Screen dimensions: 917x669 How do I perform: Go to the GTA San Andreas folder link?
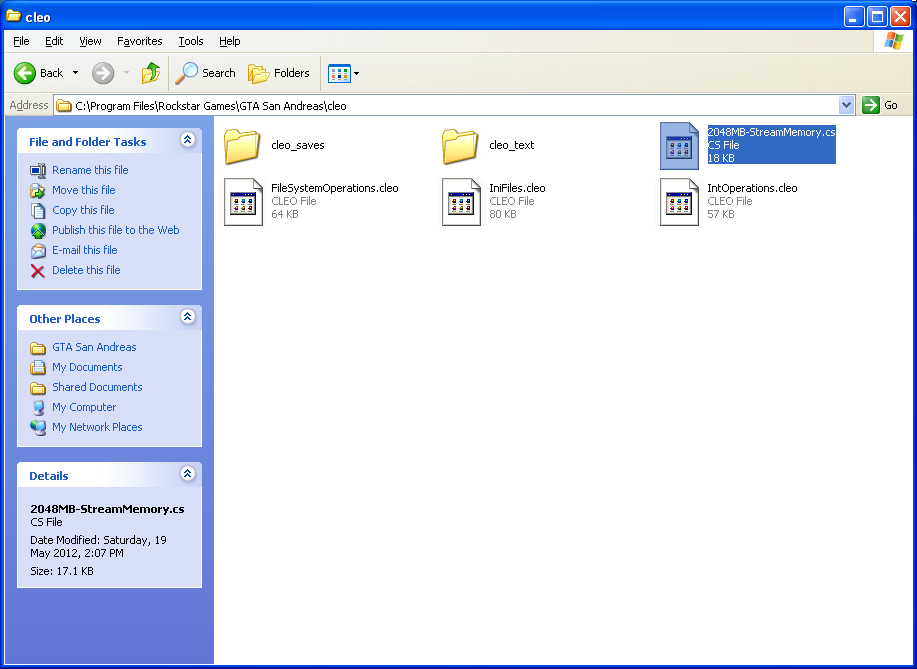[x=94, y=347]
